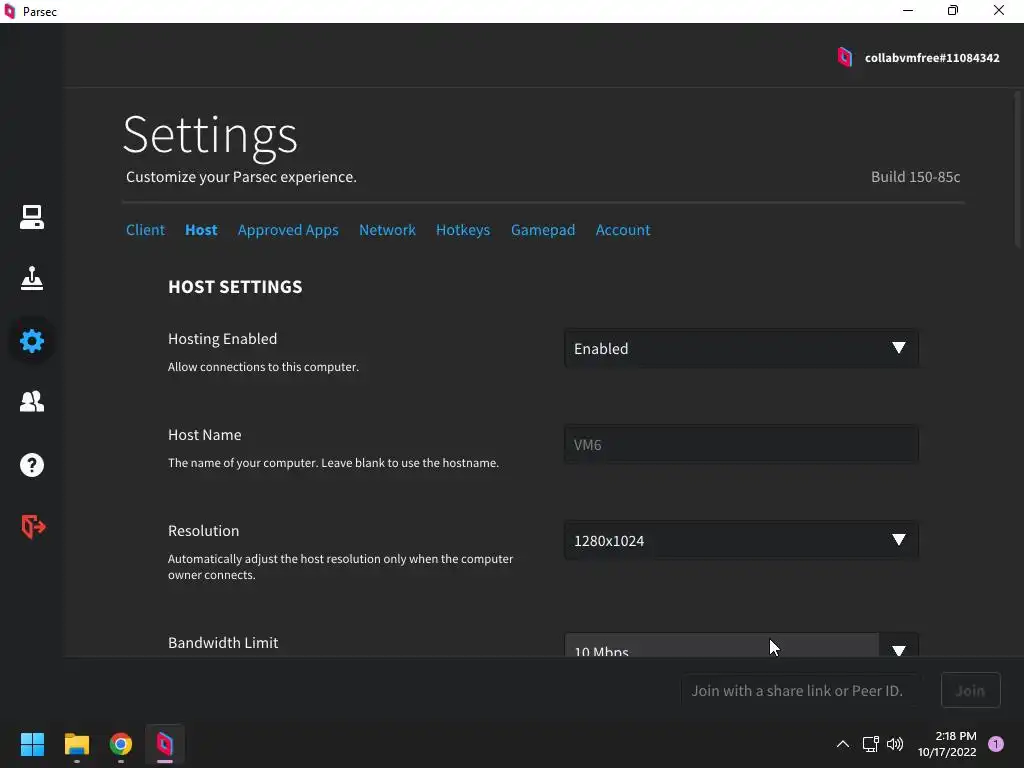This screenshot has width=1024, height=768.
Task: Show hidden system tray icons
Action: pyautogui.click(x=843, y=744)
